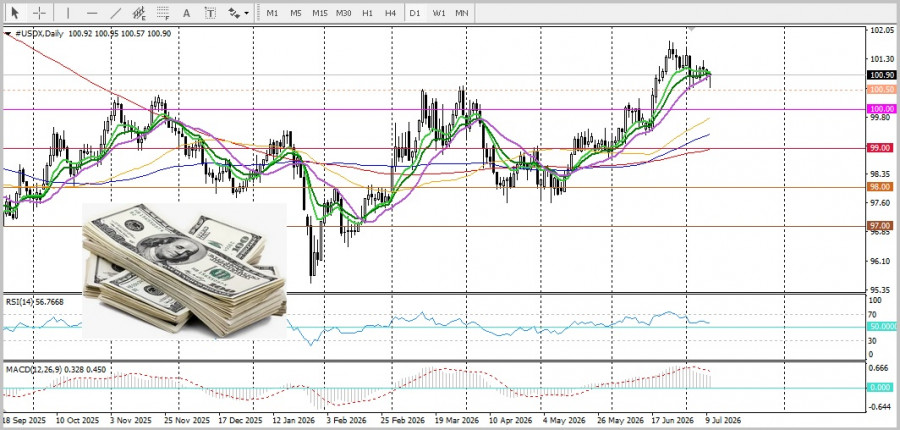Image resolution: width=900 pixels, height=430 pixels.
Task: Switch to the H1 timeframe
Action: (x=367, y=13)
